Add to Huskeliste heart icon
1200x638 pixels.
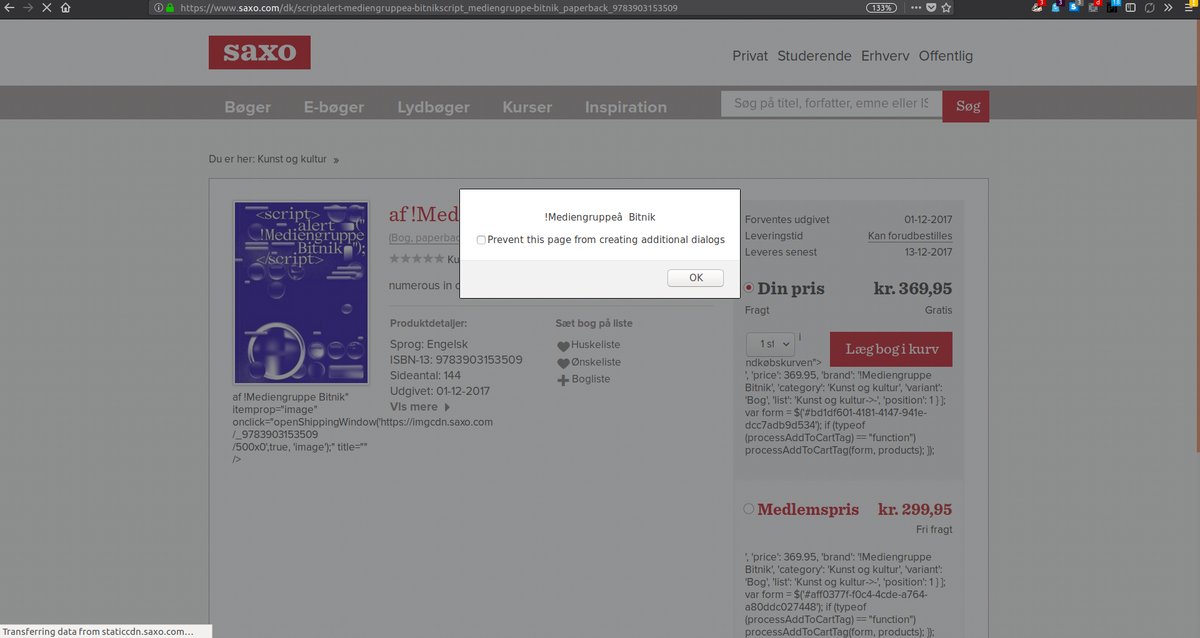click(x=563, y=346)
